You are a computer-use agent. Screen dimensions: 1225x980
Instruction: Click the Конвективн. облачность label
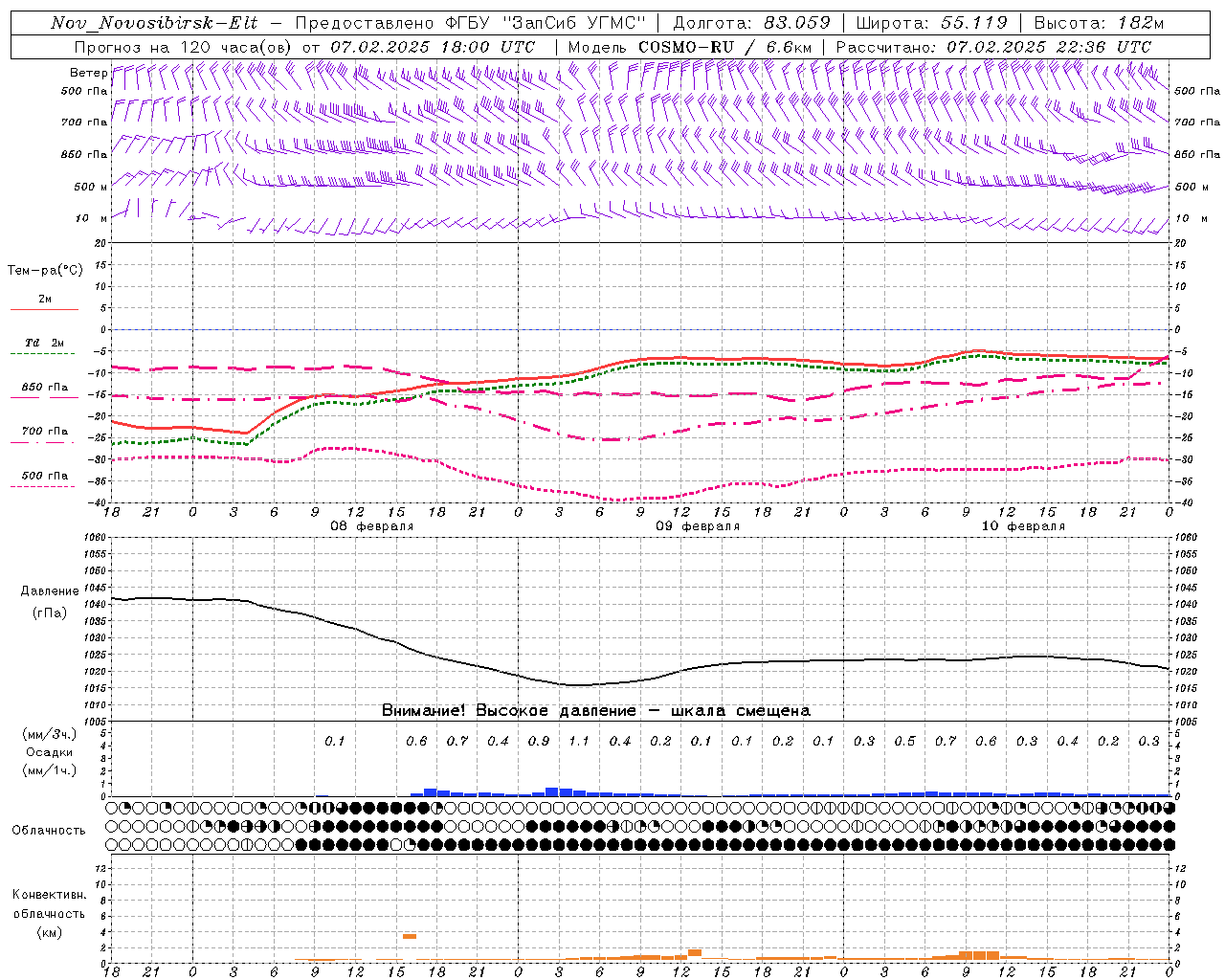coord(49,903)
